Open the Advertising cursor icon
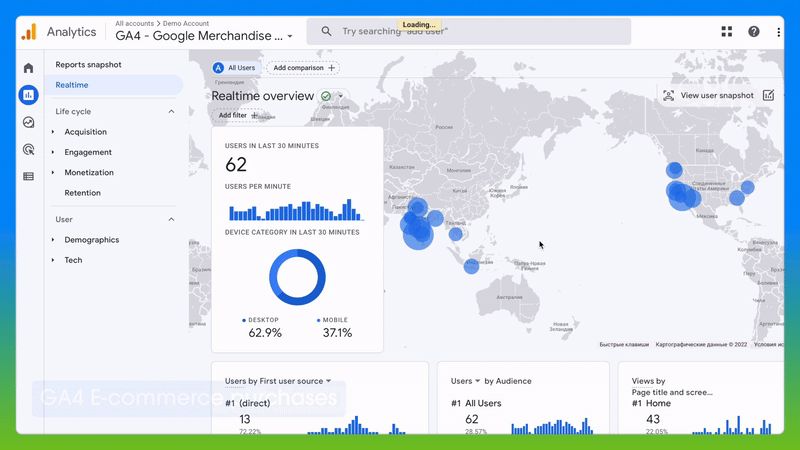 point(29,149)
